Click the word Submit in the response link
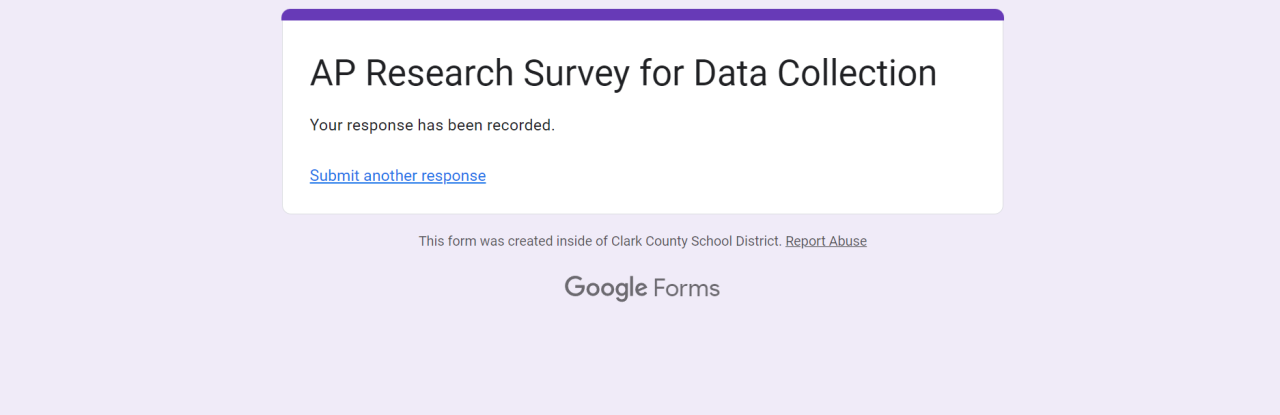Viewport: 1280px width, 415px height. click(334, 176)
